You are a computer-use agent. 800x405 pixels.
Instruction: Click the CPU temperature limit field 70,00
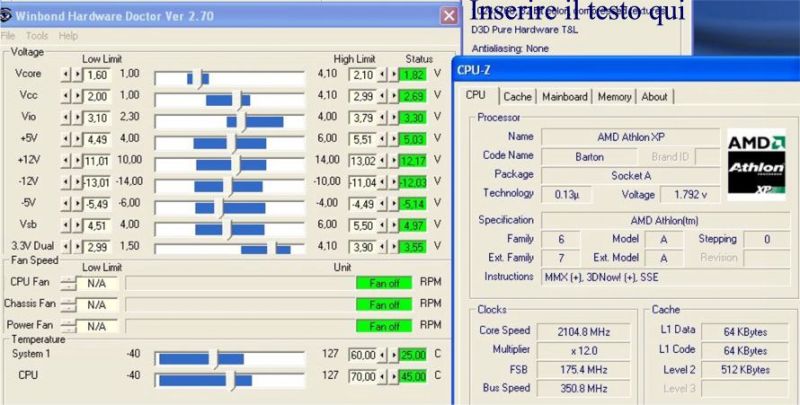point(363,377)
